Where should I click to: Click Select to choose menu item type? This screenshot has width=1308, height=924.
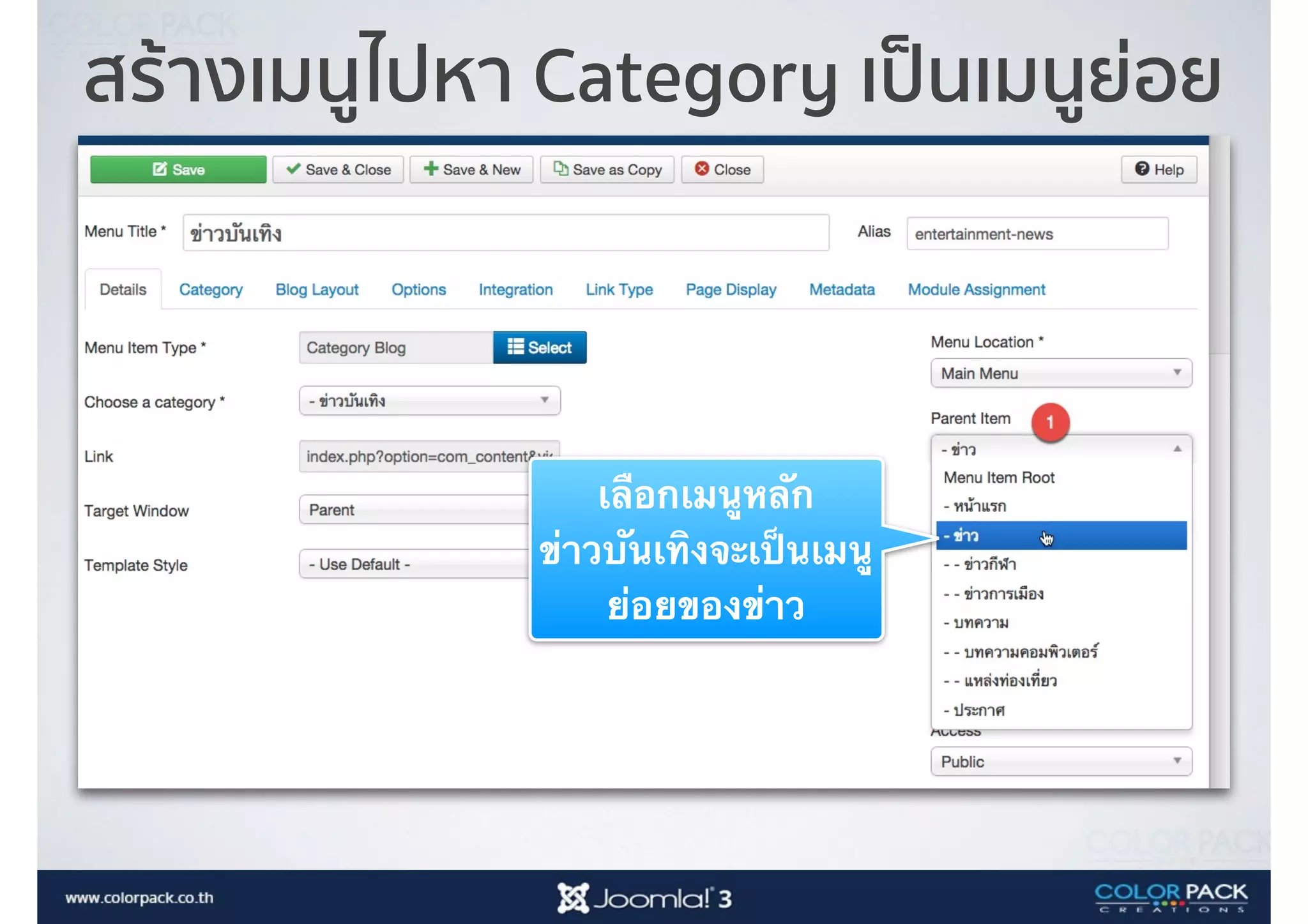click(540, 347)
